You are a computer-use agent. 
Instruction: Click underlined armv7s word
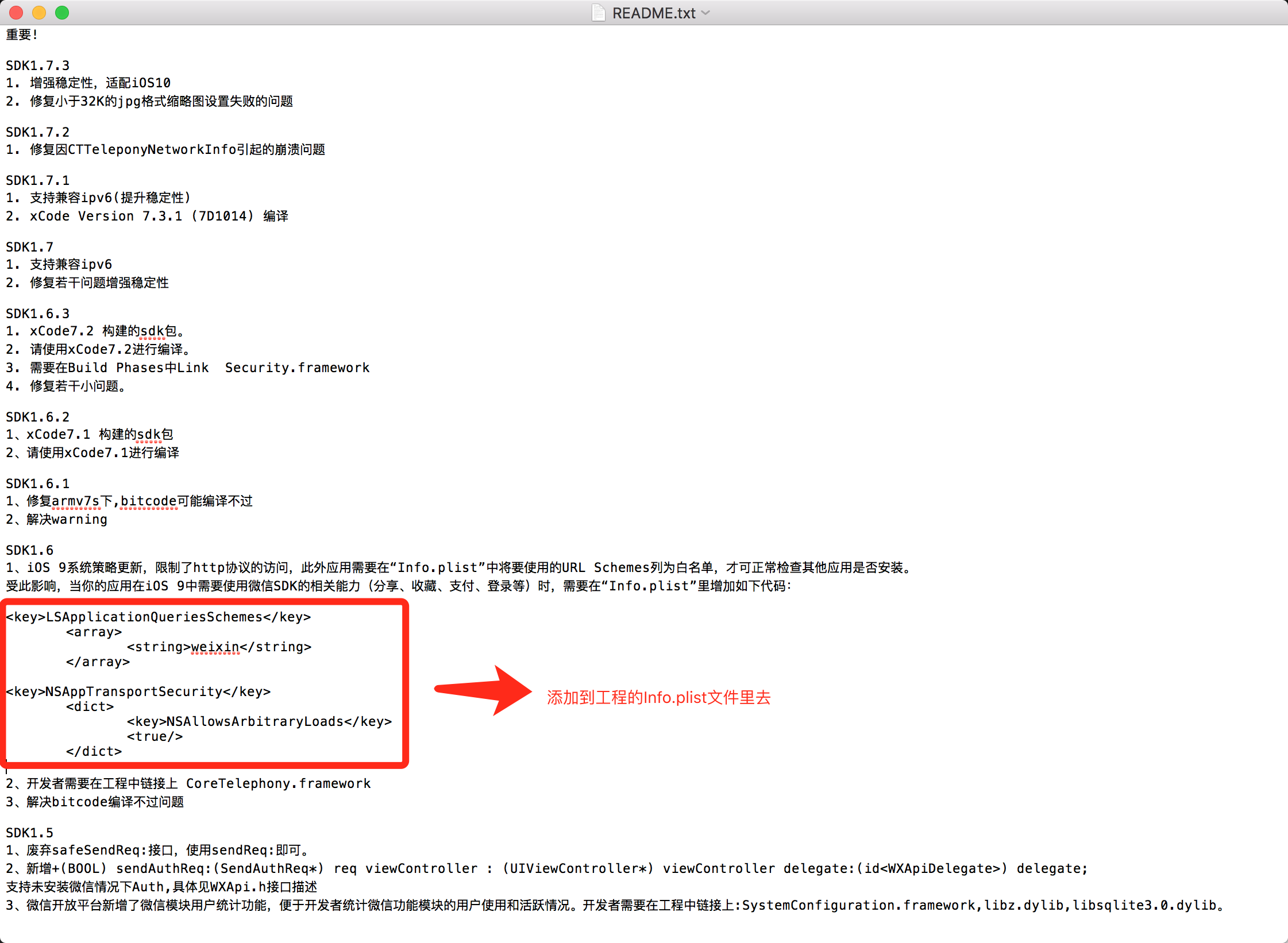pos(75,501)
